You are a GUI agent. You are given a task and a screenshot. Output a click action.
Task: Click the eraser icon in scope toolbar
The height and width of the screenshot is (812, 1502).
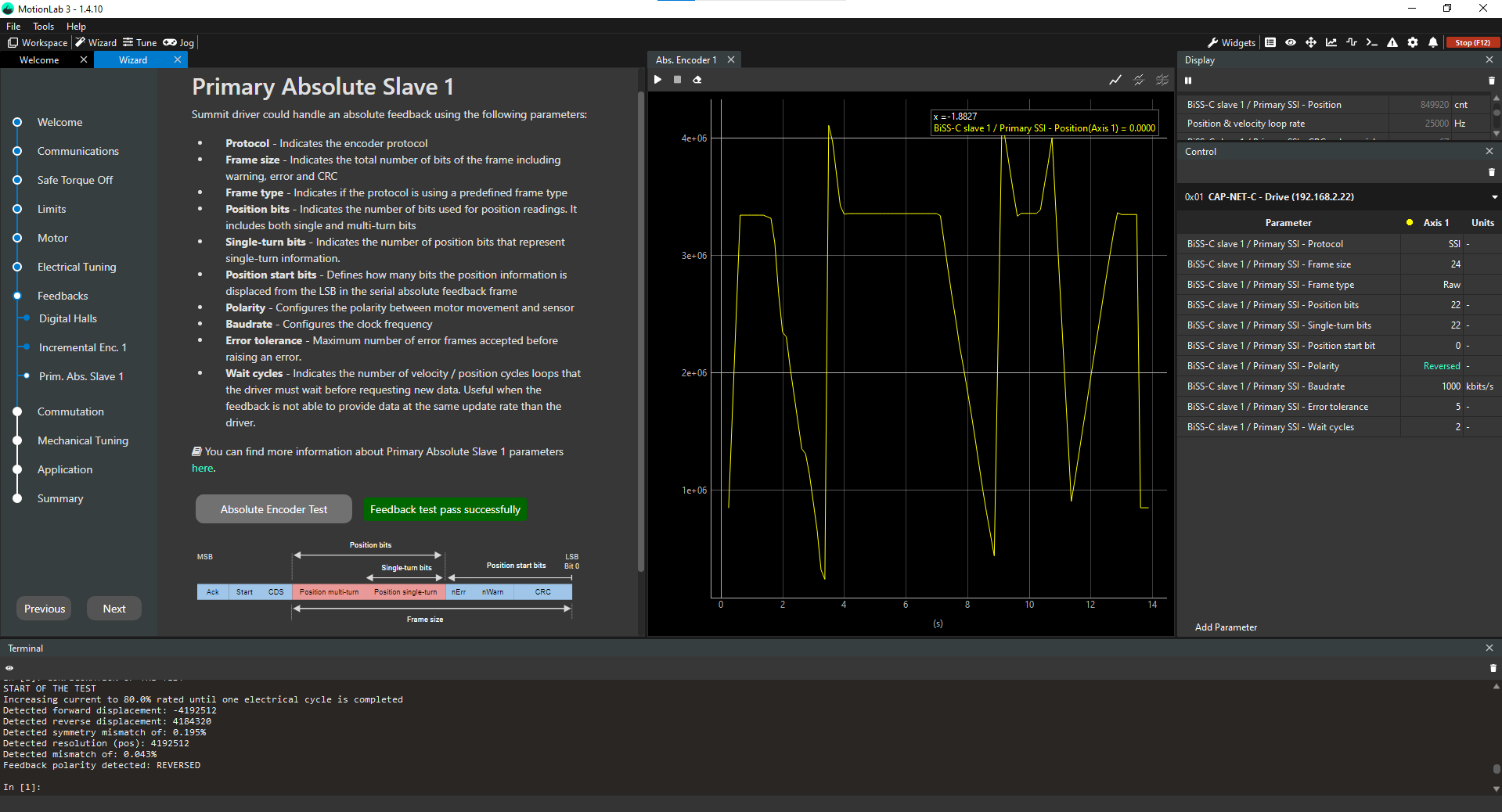click(697, 80)
